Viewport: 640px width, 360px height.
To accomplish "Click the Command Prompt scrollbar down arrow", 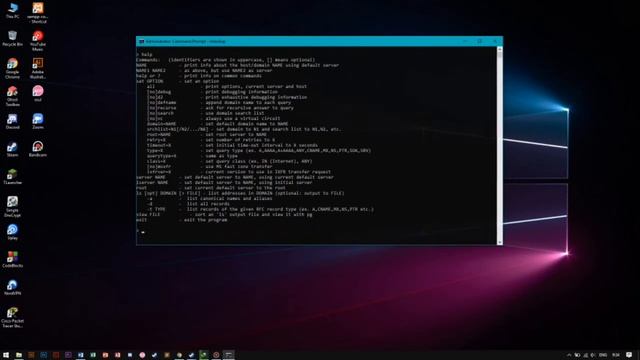I will [500, 242].
